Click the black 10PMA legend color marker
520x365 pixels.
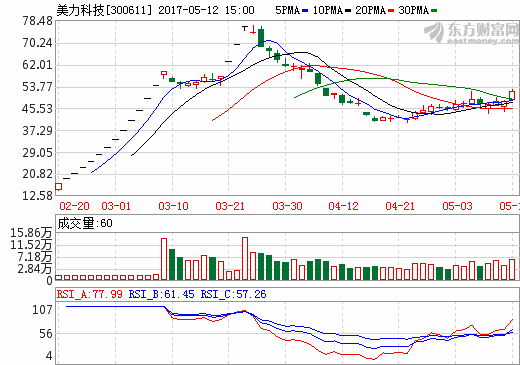[x=348, y=11]
